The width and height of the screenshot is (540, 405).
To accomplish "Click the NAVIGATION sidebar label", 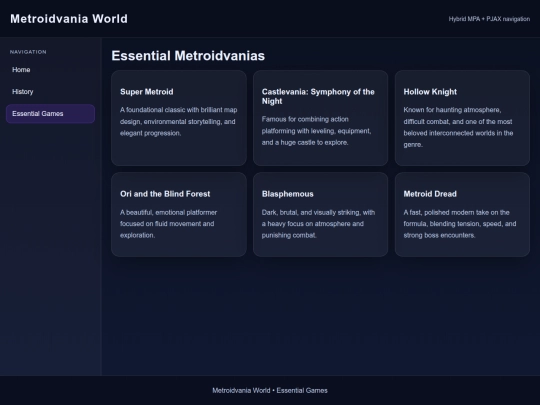I will click(28, 52).
